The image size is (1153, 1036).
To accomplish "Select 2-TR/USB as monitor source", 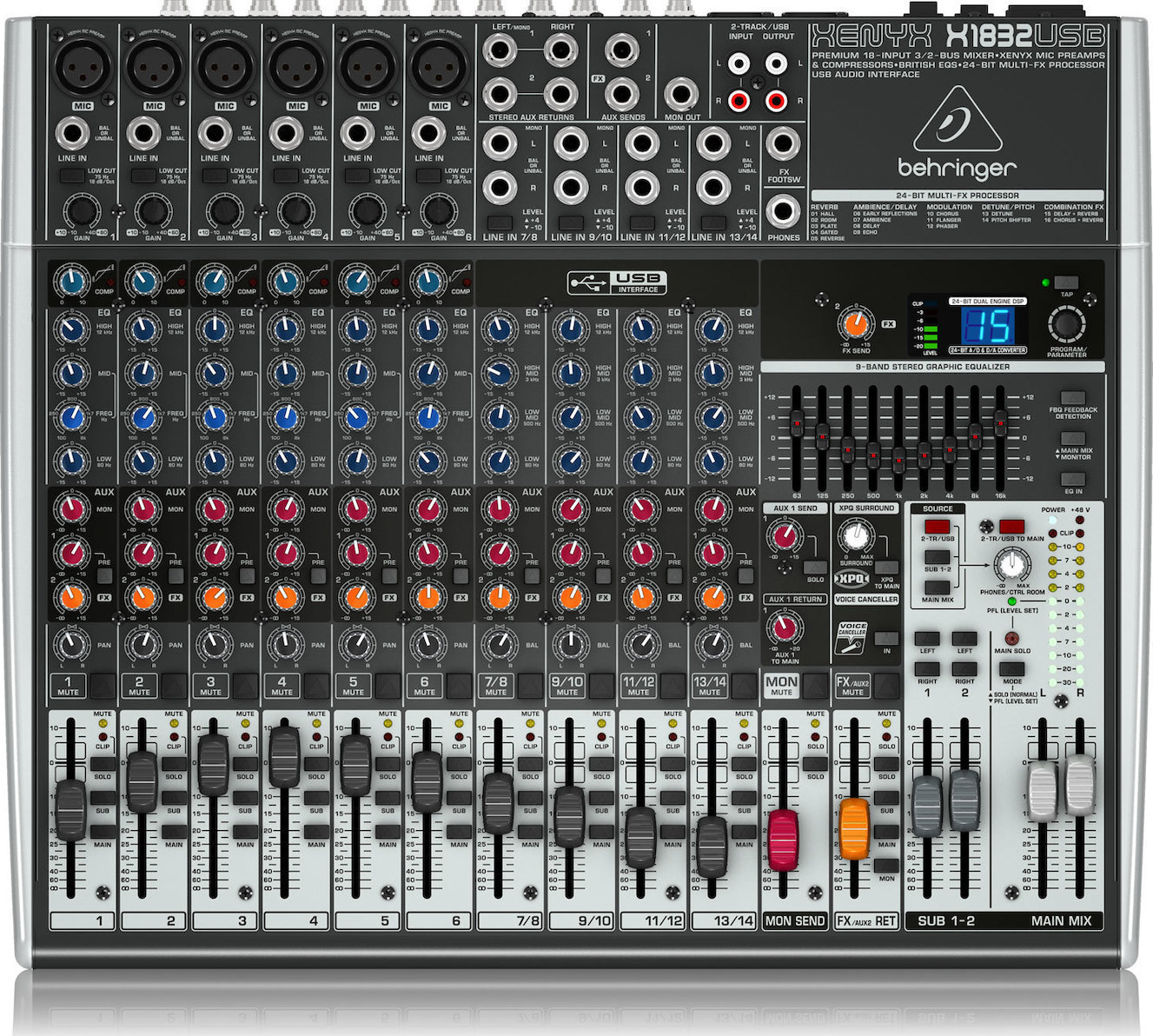I will [x=937, y=527].
